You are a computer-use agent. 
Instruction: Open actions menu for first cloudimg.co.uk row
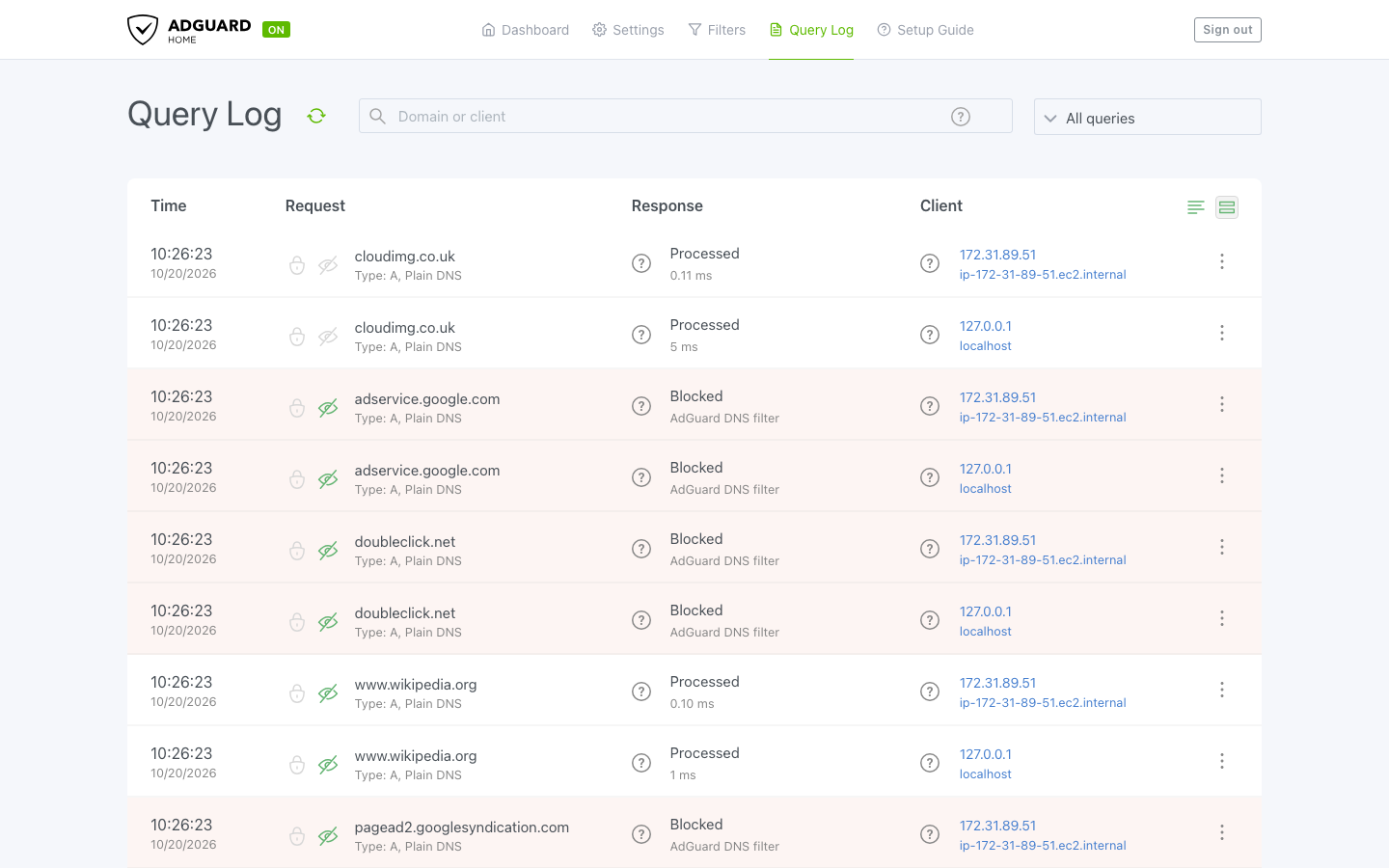(x=1222, y=261)
